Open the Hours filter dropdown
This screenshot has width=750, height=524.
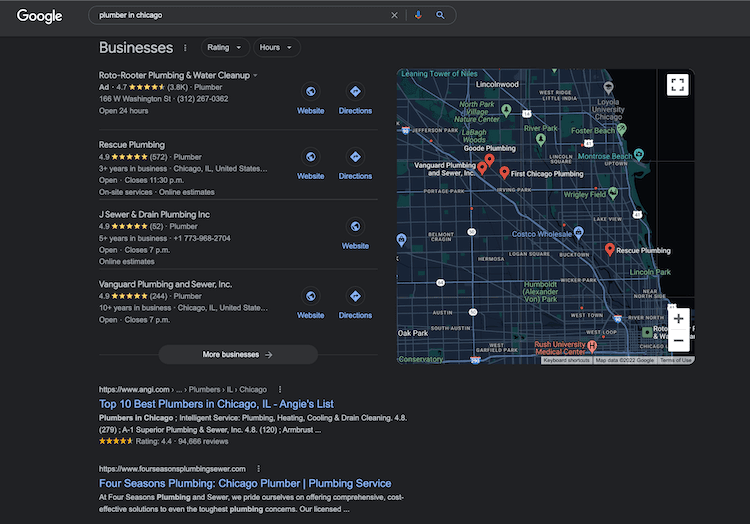276,47
